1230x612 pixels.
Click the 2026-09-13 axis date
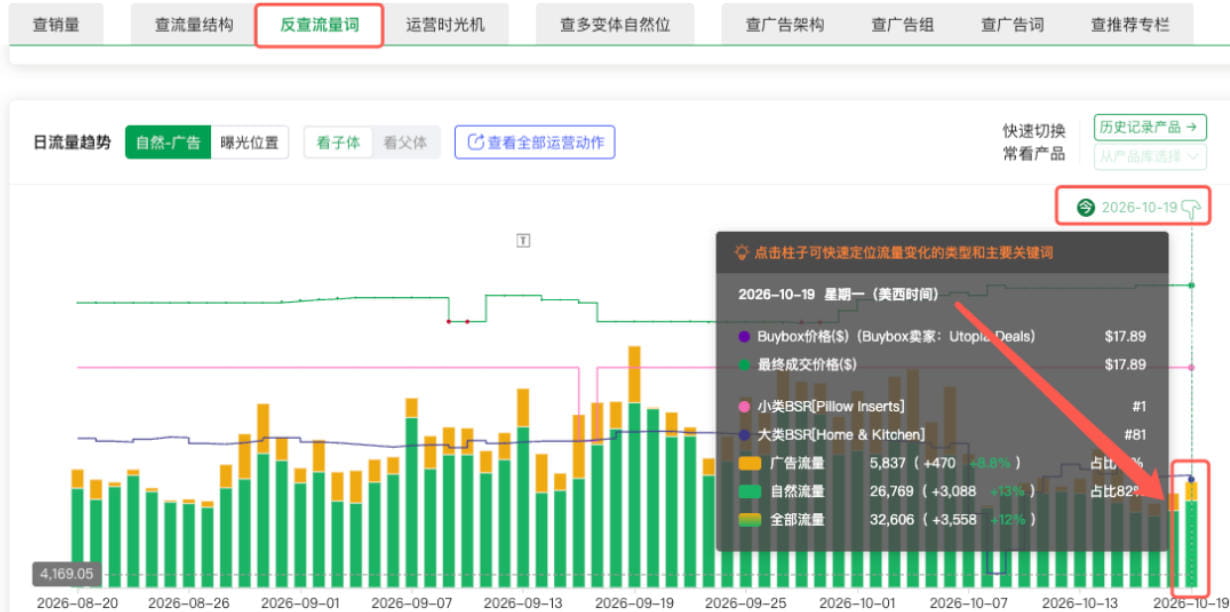pos(523,603)
